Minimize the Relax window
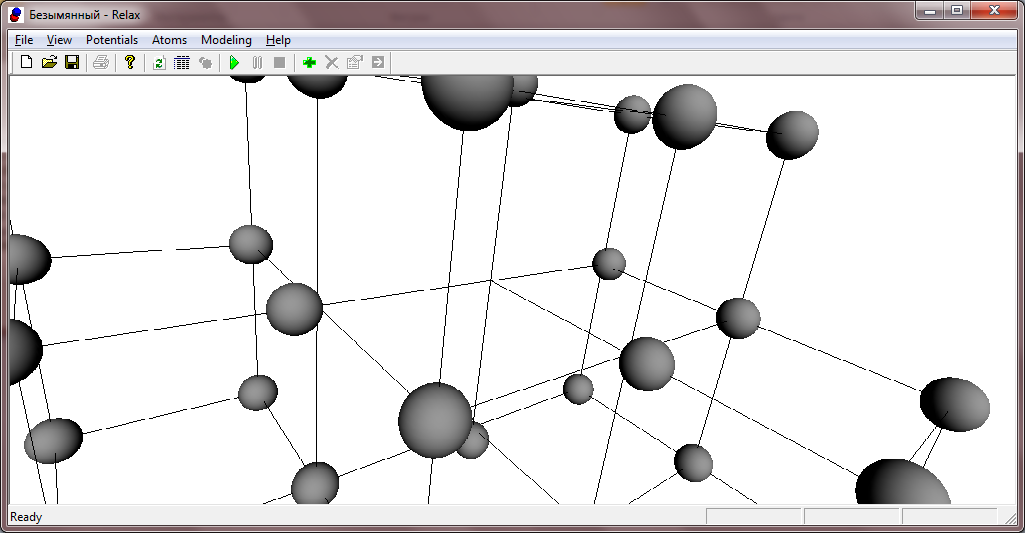This screenshot has width=1025, height=533. coord(930,10)
